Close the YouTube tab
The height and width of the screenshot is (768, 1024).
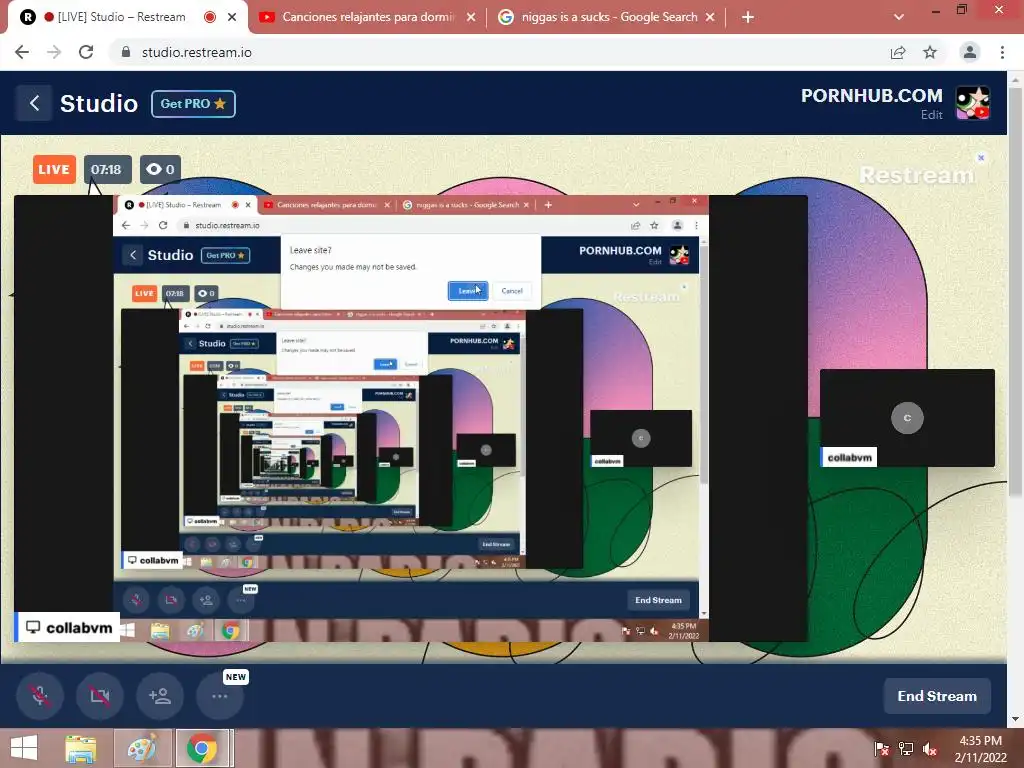click(x=471, y=18)
